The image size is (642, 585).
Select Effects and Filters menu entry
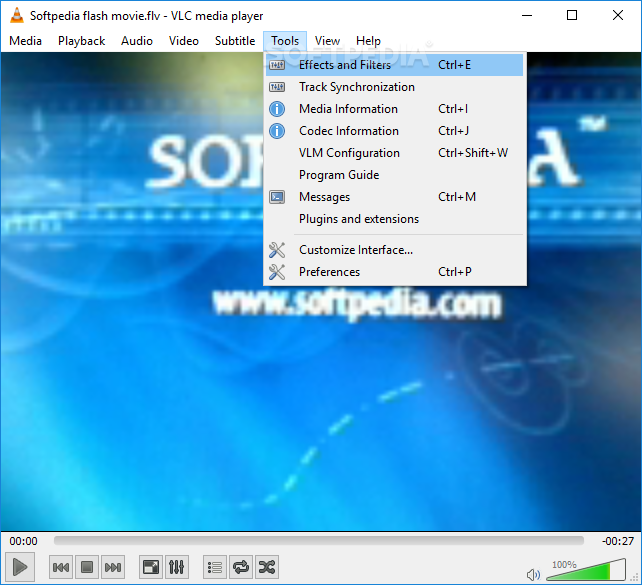pos(394,65)
